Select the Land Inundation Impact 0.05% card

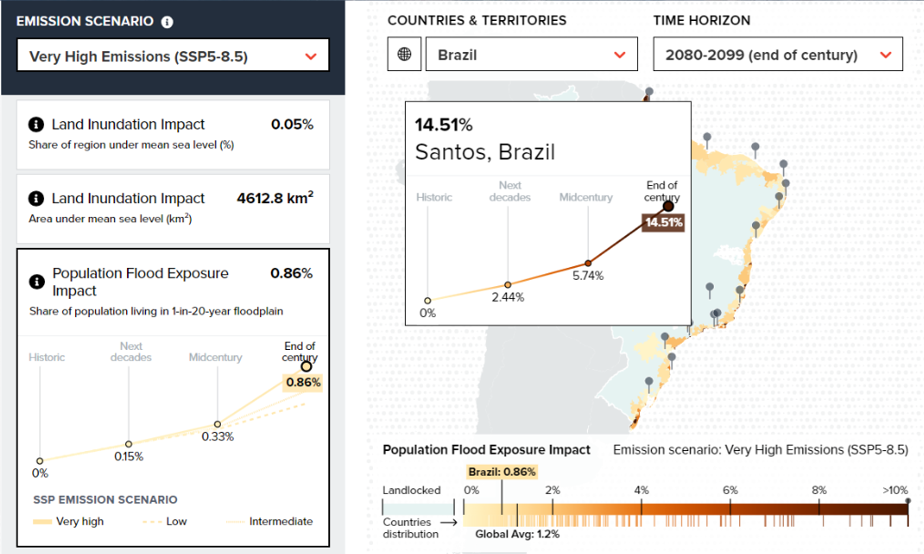(173, 134)
